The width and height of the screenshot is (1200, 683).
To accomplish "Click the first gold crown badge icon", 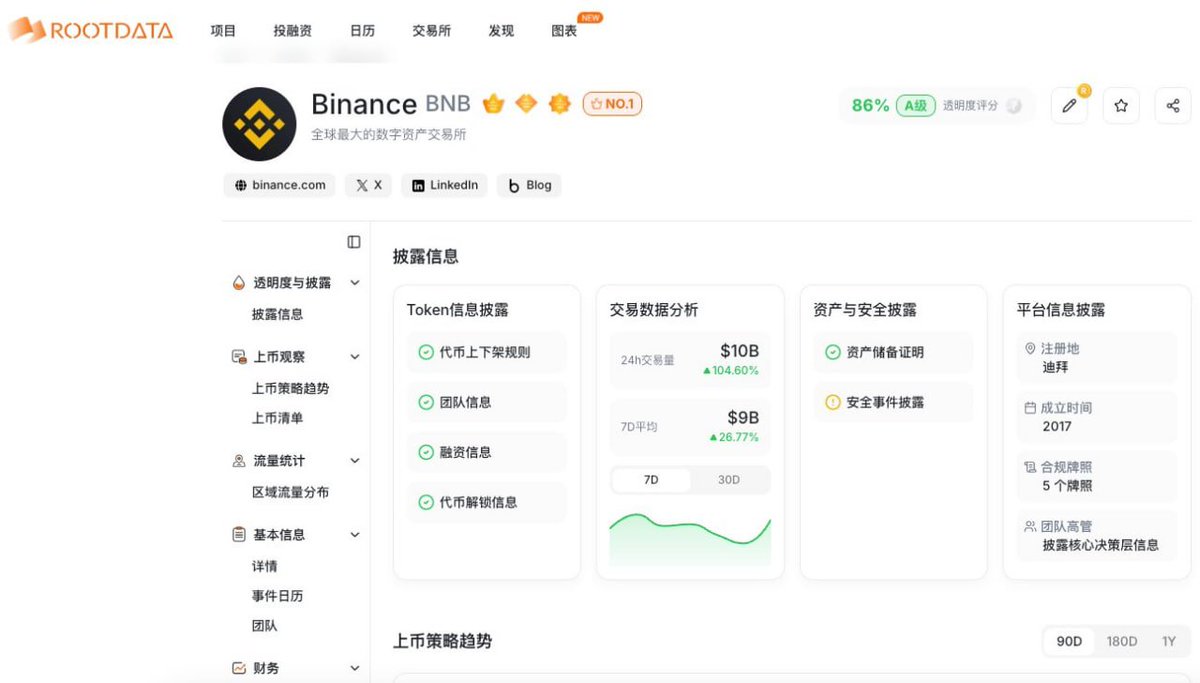I will tap(493, 104).
